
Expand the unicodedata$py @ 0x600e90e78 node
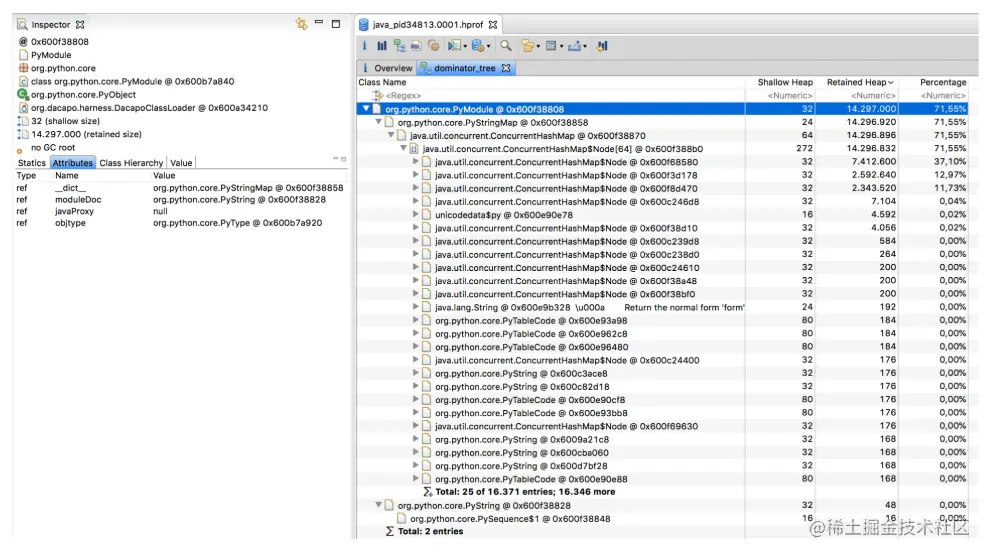[x=415, y=215]
